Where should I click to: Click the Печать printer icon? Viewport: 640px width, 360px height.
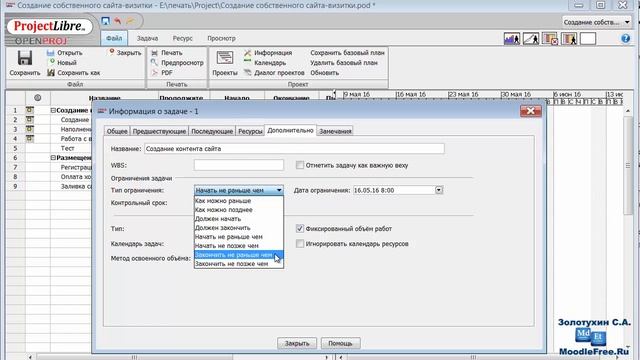(x=155, y=53)
